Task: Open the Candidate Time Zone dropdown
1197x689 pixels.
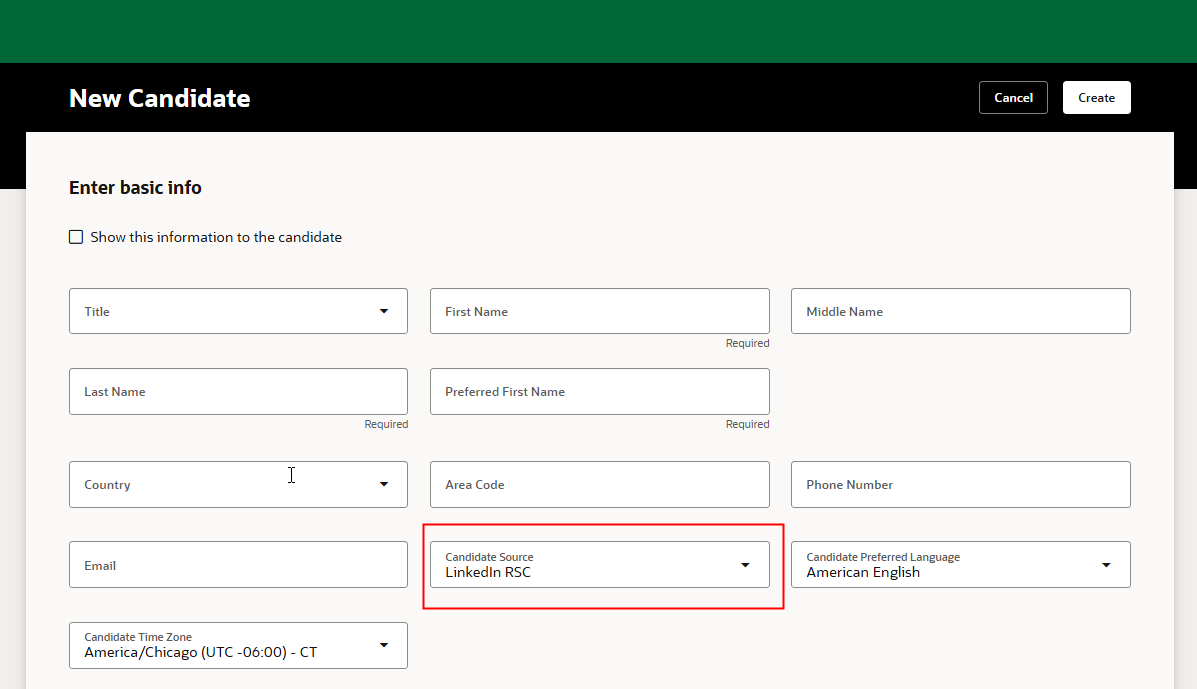Action: click(x=238, y=646)
